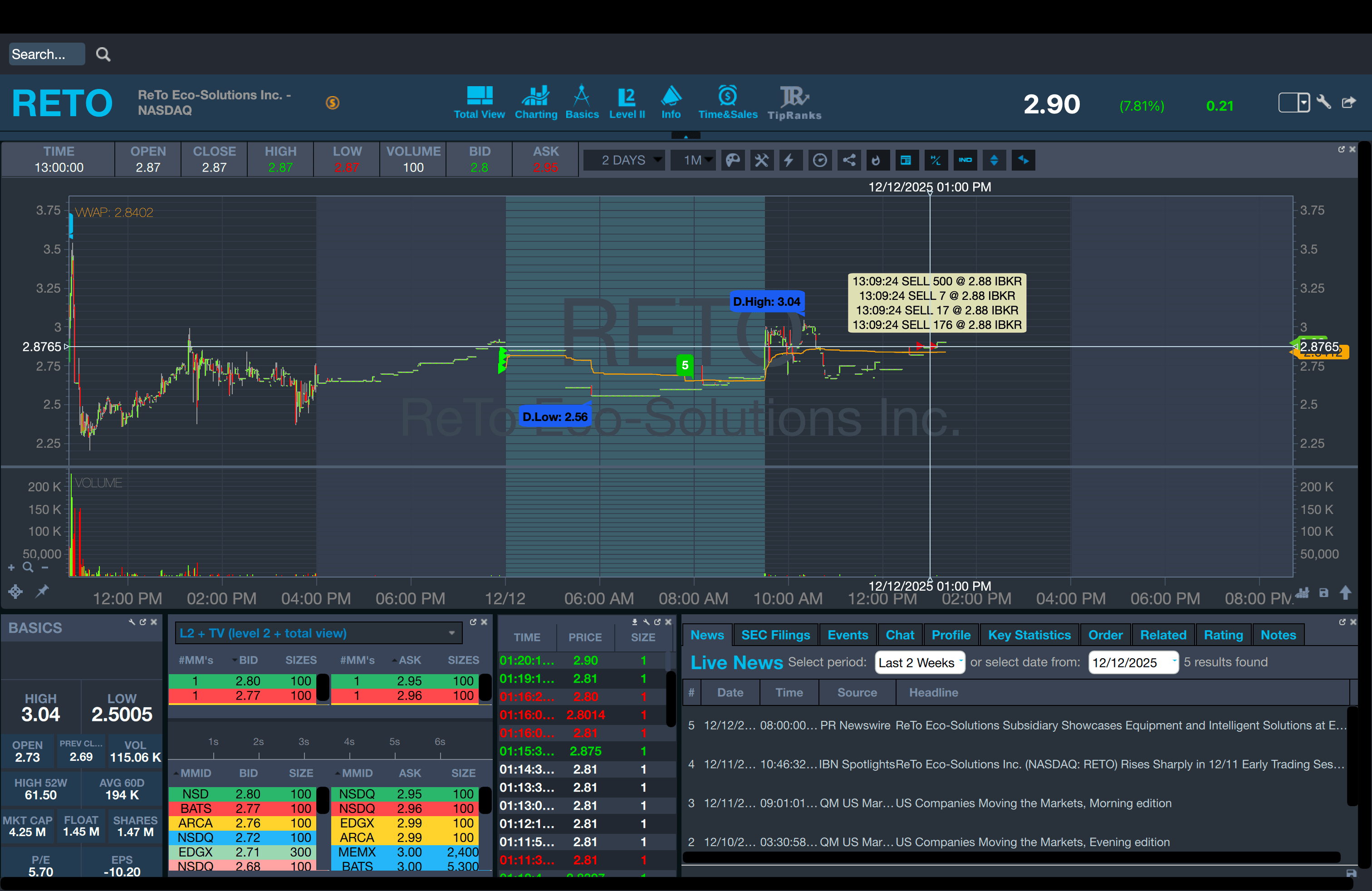Switch to the SEC Filings tab

pyautogui.click(x=775, y=635)
